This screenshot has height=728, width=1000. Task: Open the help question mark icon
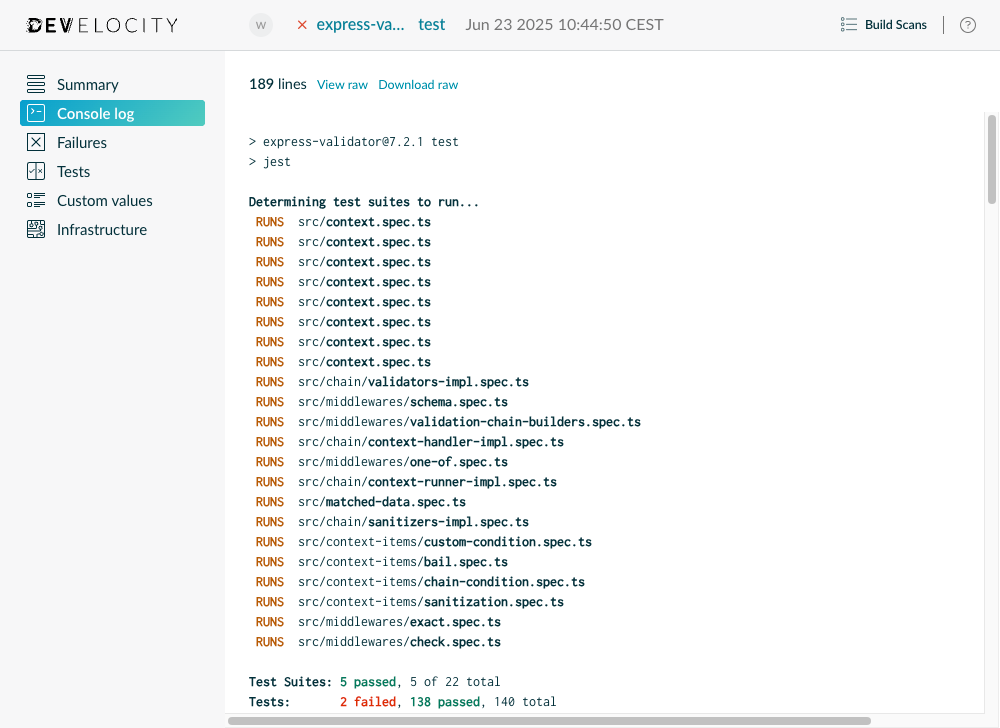967,24
